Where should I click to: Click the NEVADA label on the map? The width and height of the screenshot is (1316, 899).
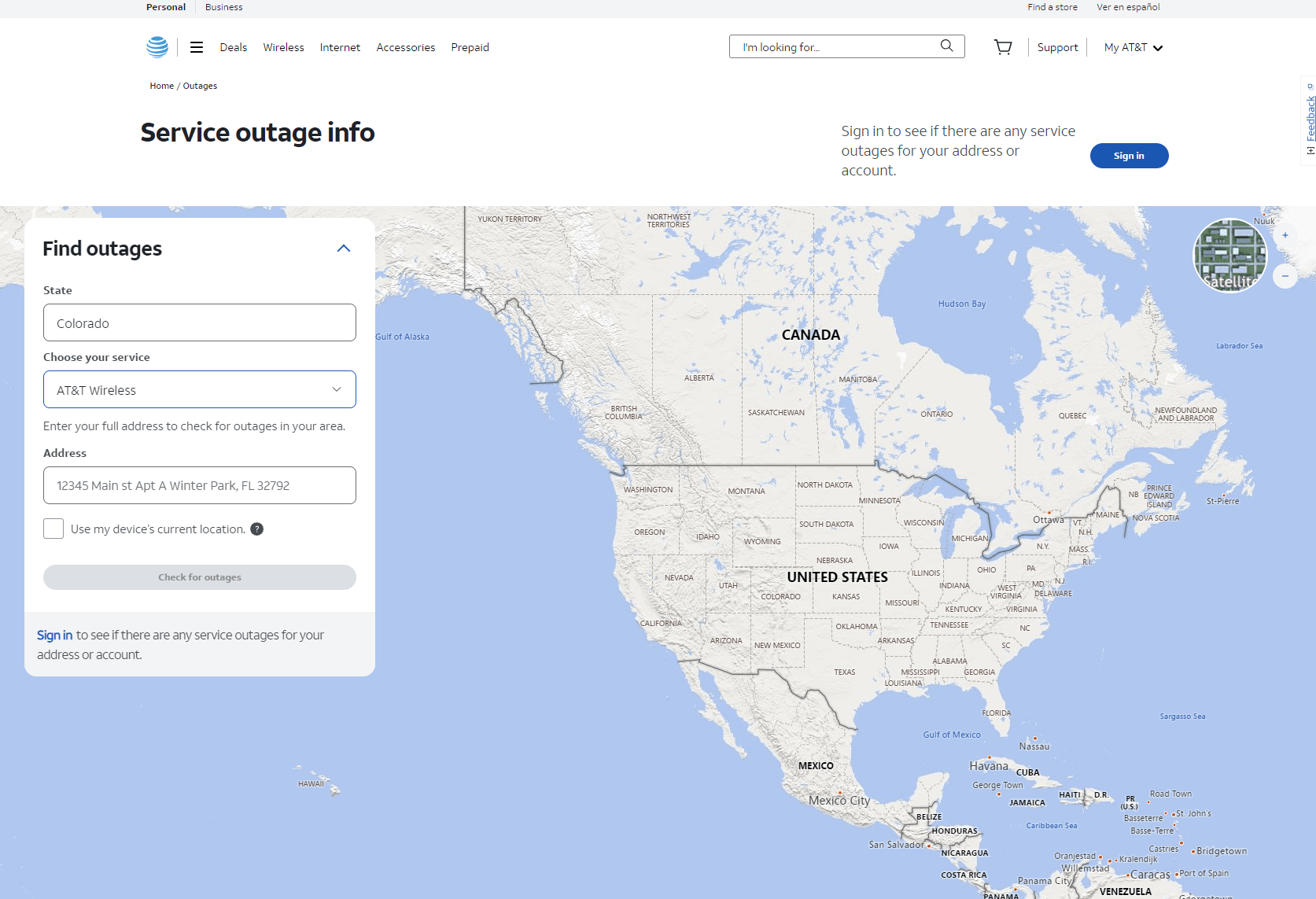tap(679, 578)
